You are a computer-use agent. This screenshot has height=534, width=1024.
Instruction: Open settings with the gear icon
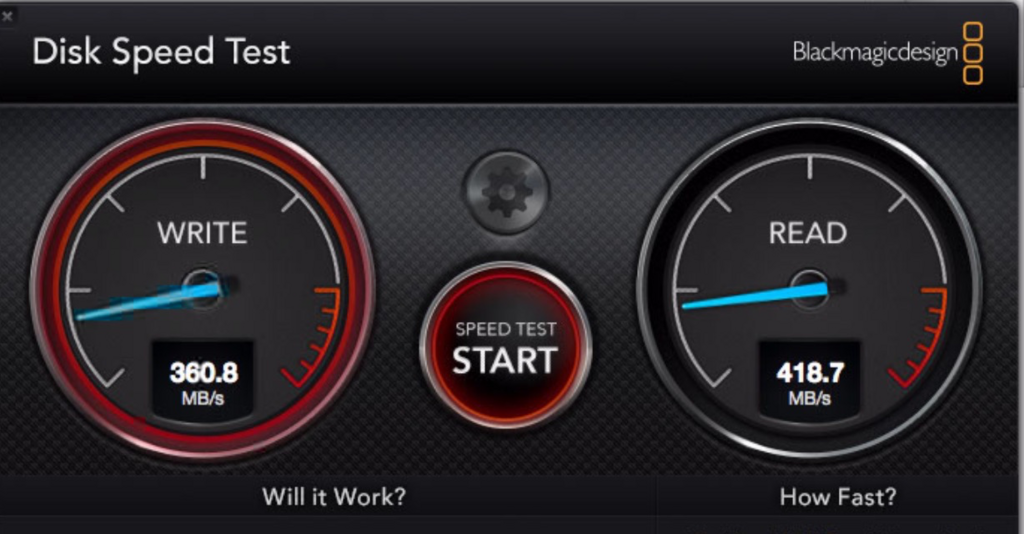click(506, 193)
